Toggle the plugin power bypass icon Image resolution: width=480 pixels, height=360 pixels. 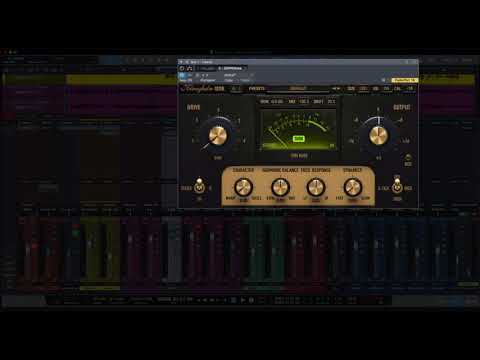182,68
